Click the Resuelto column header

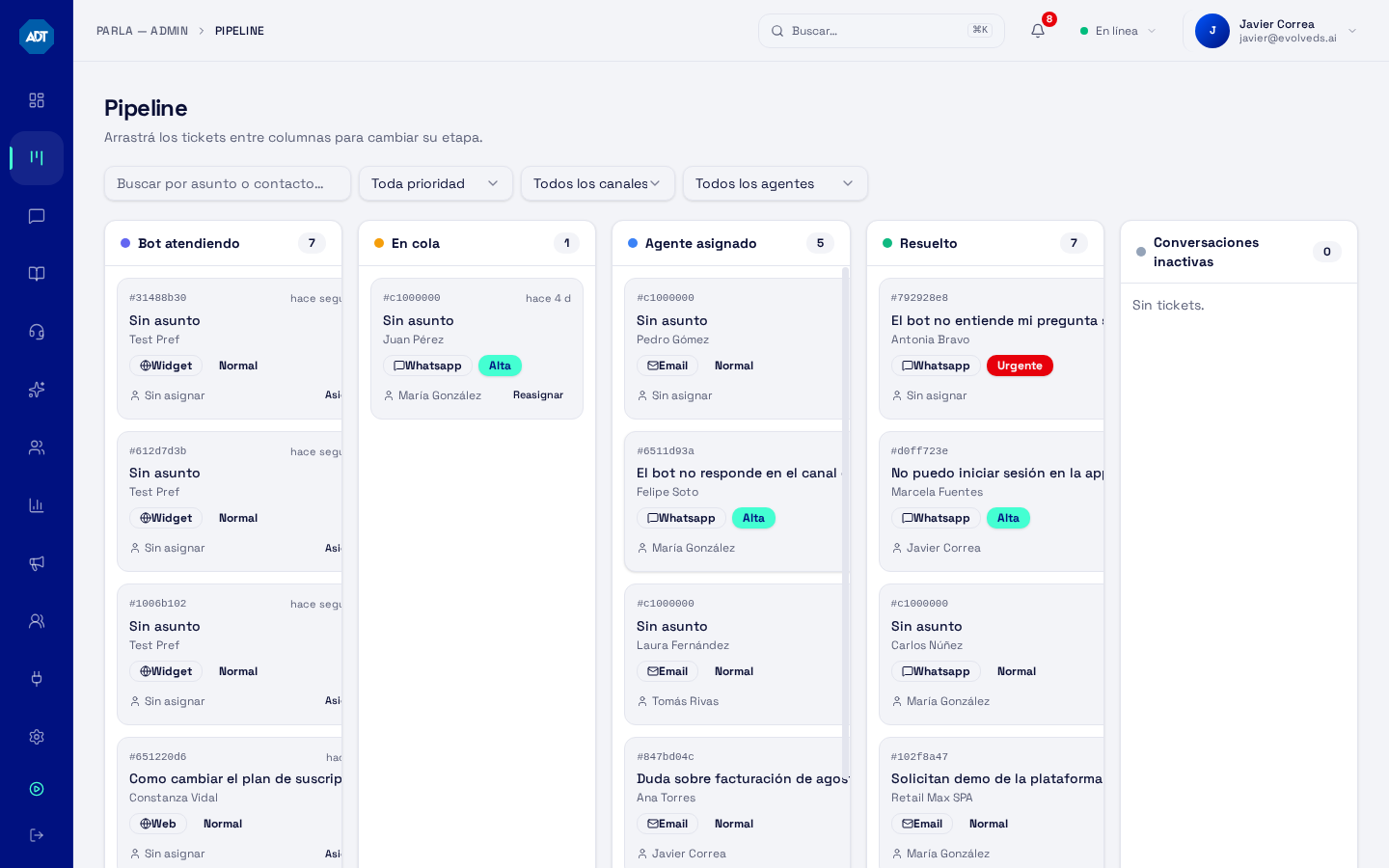click(985, 243)
